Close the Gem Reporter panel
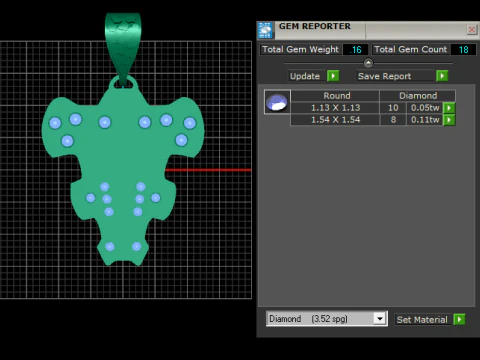Viewport: 480px width, 360px height. coord(472,29)
